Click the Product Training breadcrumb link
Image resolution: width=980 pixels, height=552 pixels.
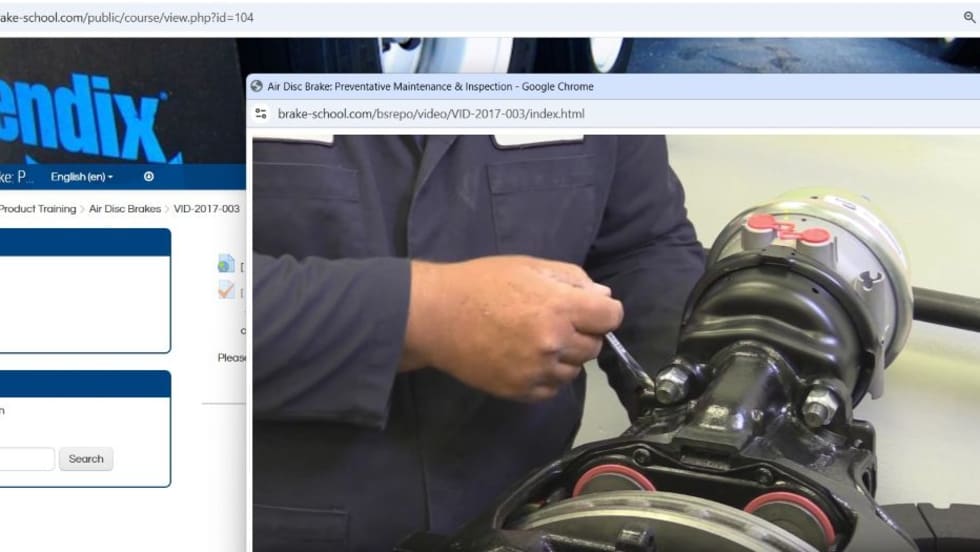click(38, 209)
